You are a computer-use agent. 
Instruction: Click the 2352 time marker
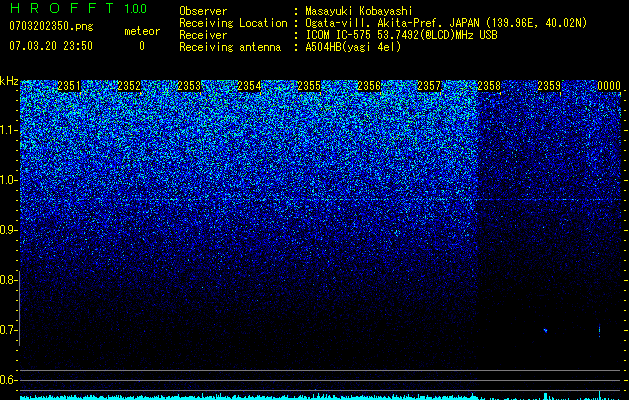(129, 86)
